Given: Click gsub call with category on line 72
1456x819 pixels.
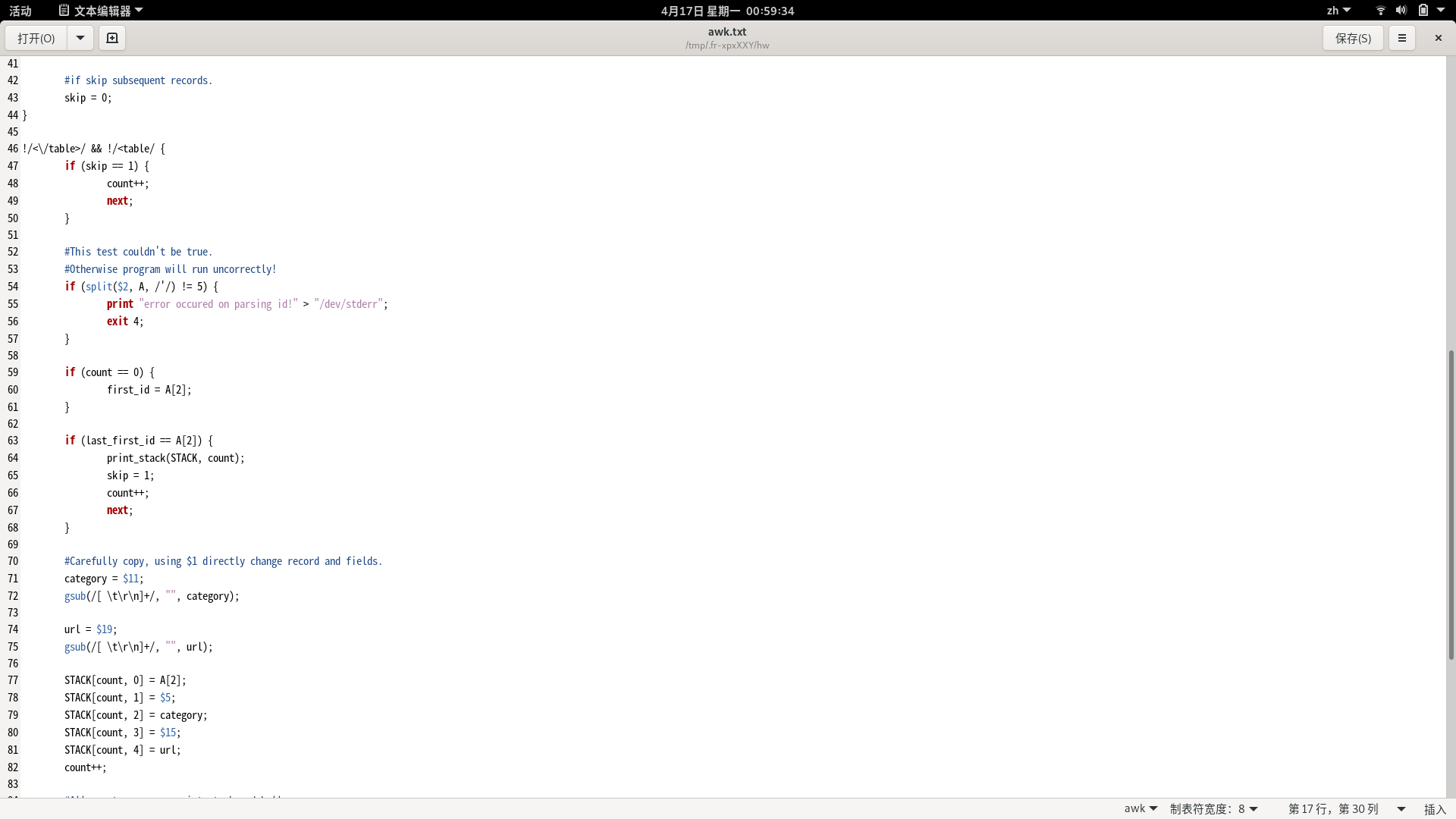Looking at the screenshot, I should pyautogui.click(x=152, y=596).
